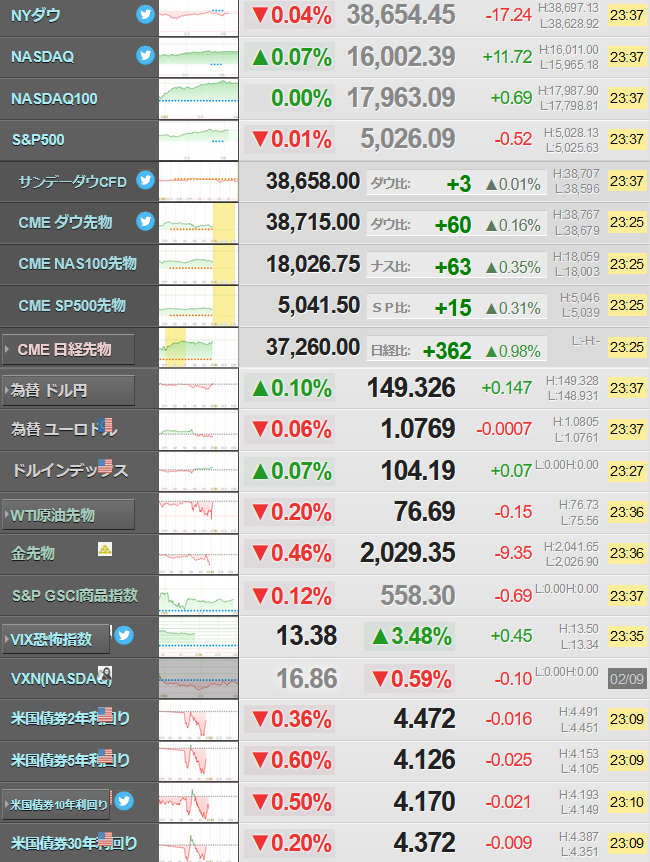Open the NASDAQ100 mini chart

[x=199, y=99]
